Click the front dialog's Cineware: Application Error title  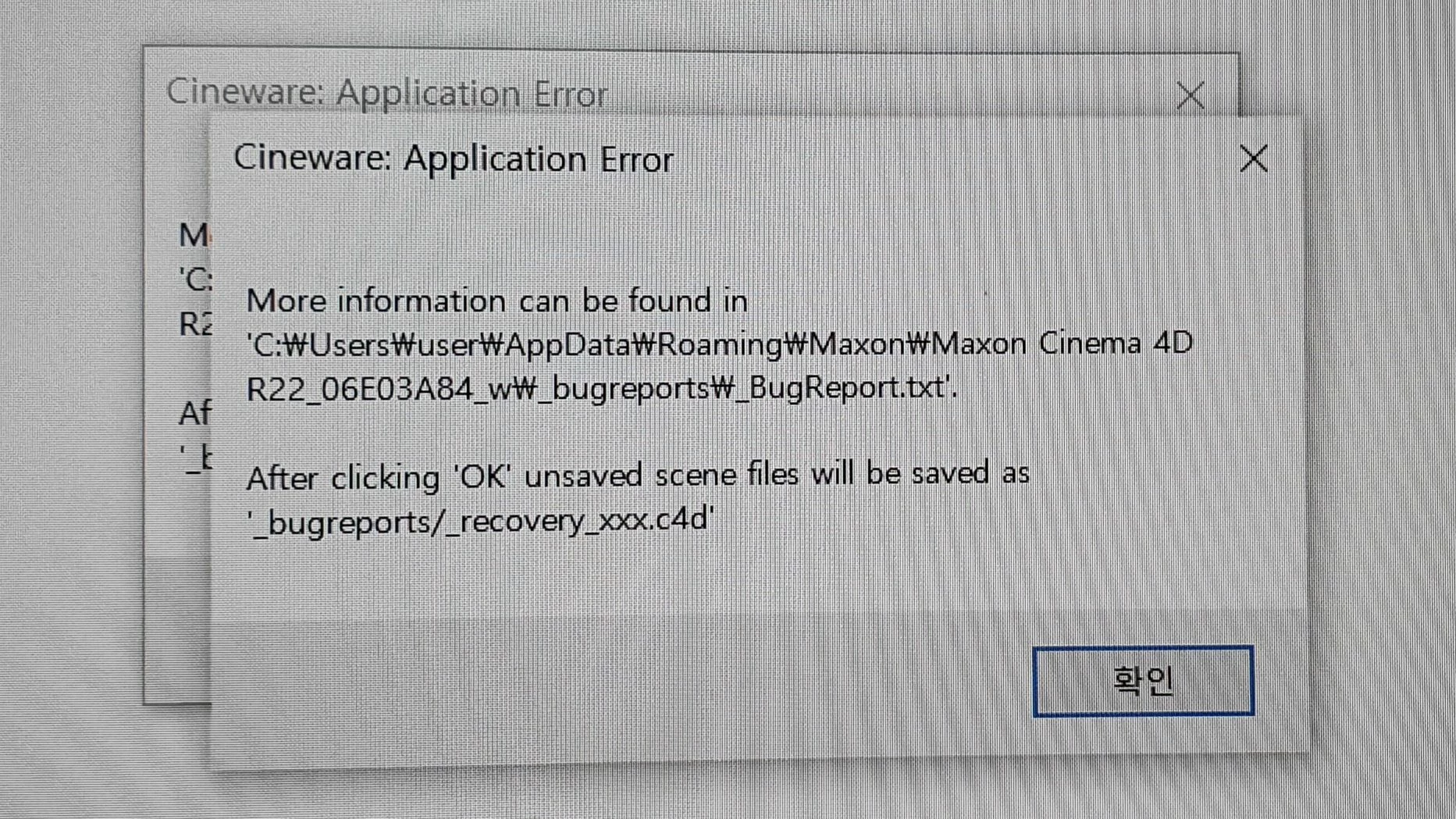(x=453, y=159)
